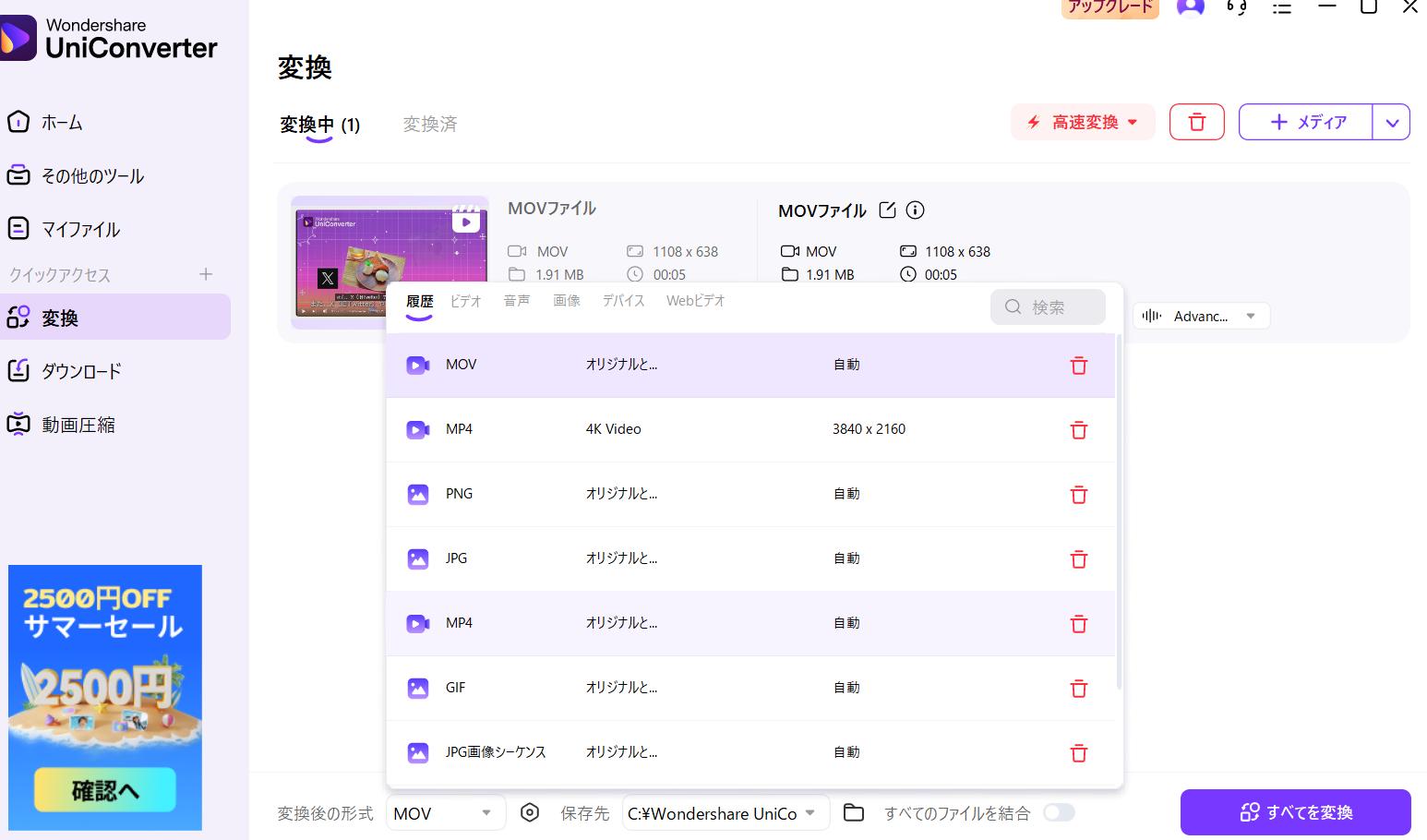Select the 変換 sidebar item
Viewport: 1427px width, 840px height.
coord(115,318)
